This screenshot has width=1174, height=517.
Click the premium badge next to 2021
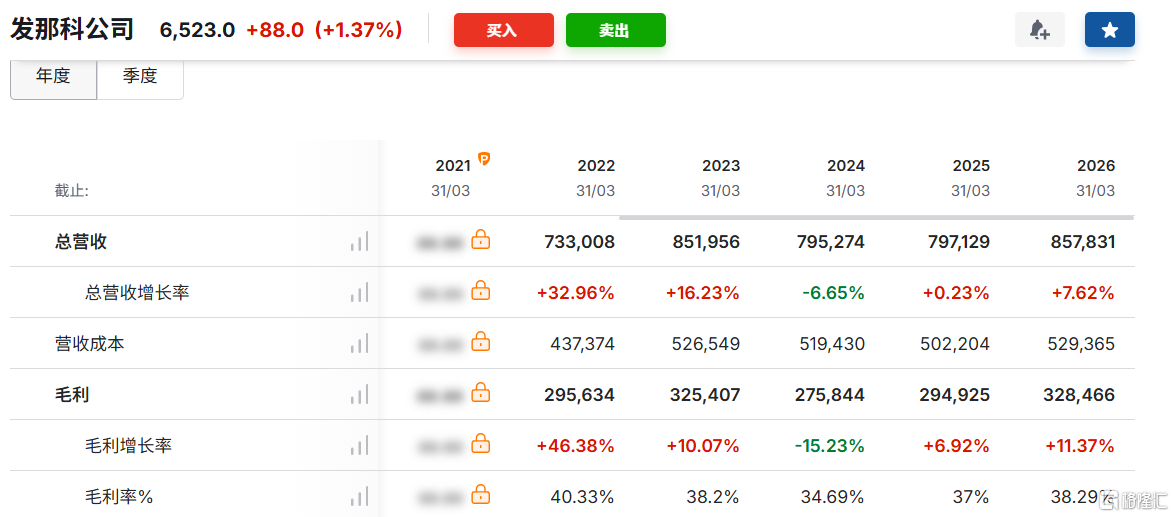484,159
